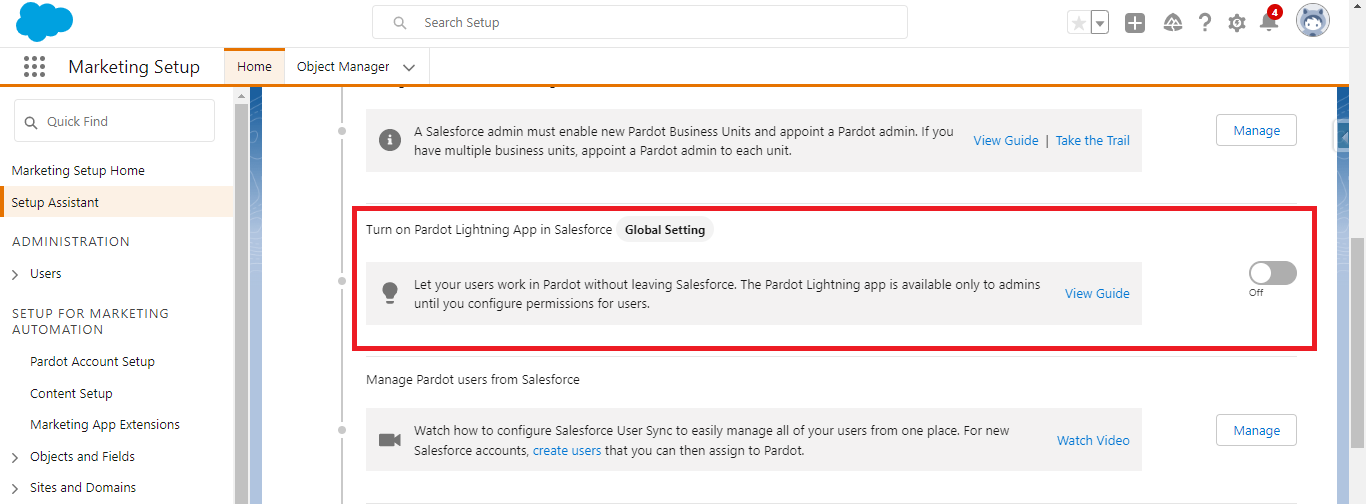Viewport: 1366px width, 504px height.
Task: Open the App Launcher grid icon
Action: (34, 67)
